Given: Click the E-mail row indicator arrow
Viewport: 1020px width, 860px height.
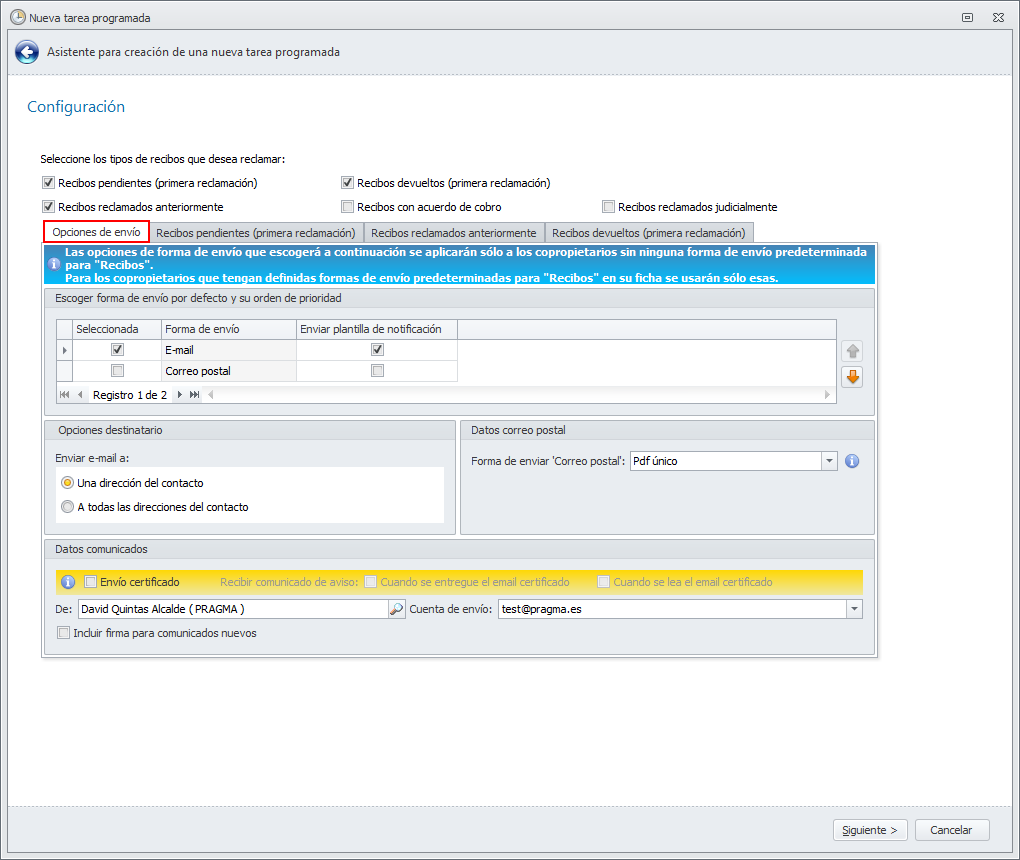Looking at the screenshot, I should 64,350.
